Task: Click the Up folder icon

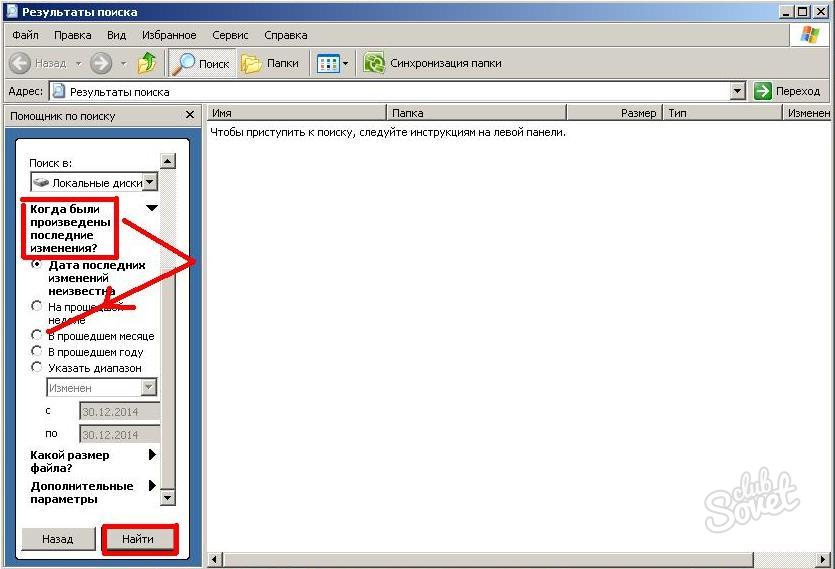Action: (x=147, y=63)
